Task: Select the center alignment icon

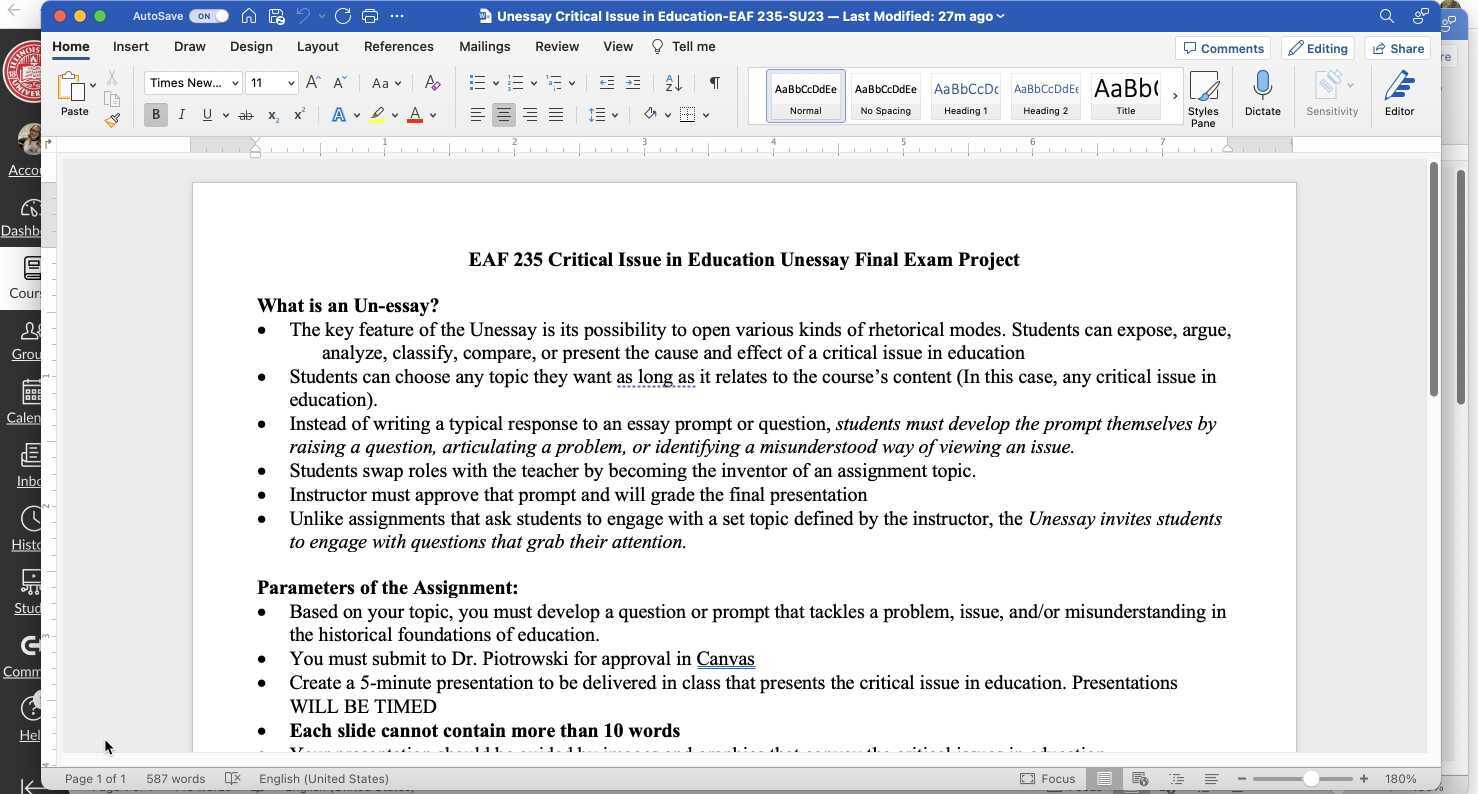Action: pos(504,114)
